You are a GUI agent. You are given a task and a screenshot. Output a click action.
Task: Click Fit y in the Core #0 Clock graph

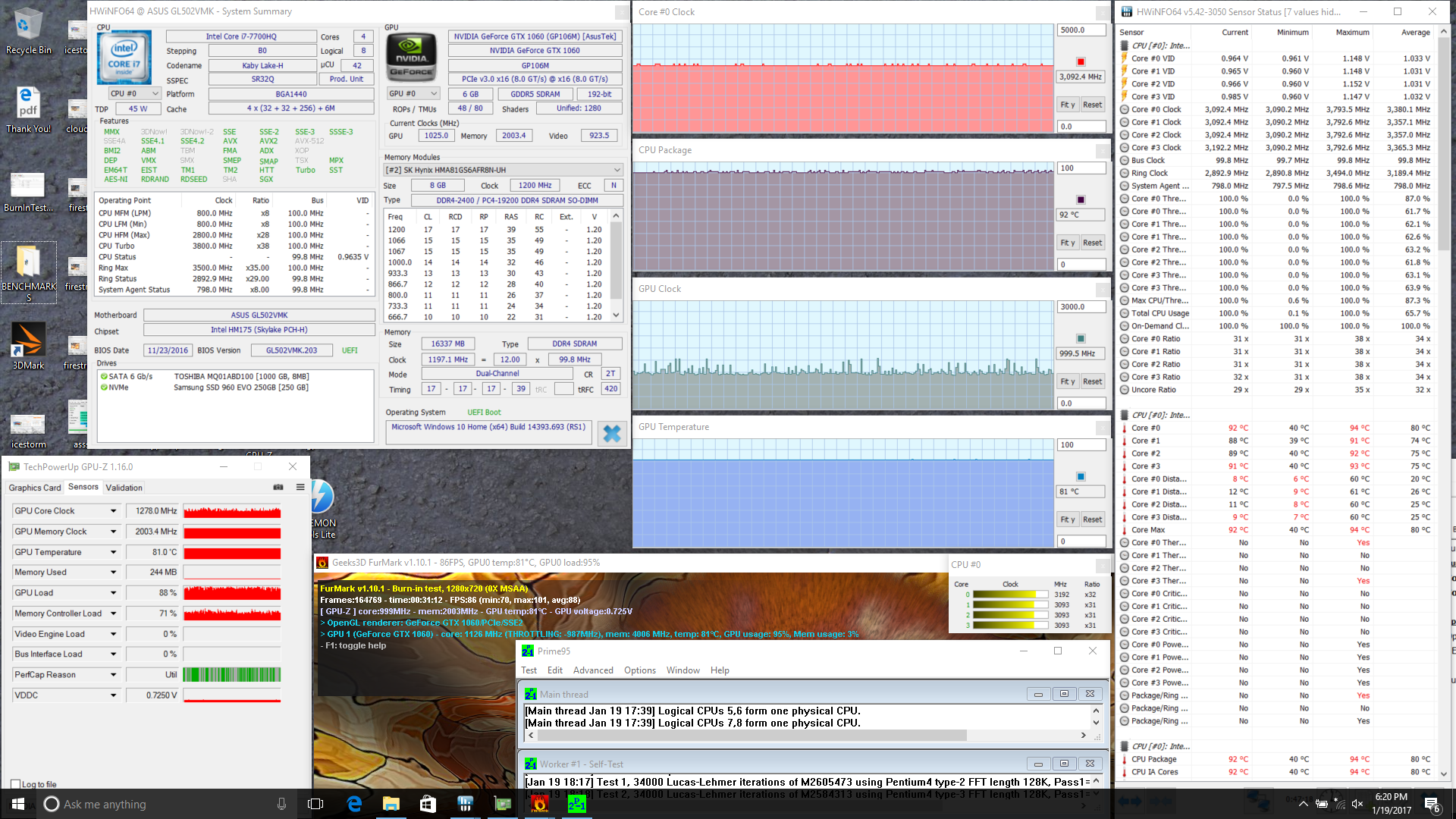pos(1068,105)
